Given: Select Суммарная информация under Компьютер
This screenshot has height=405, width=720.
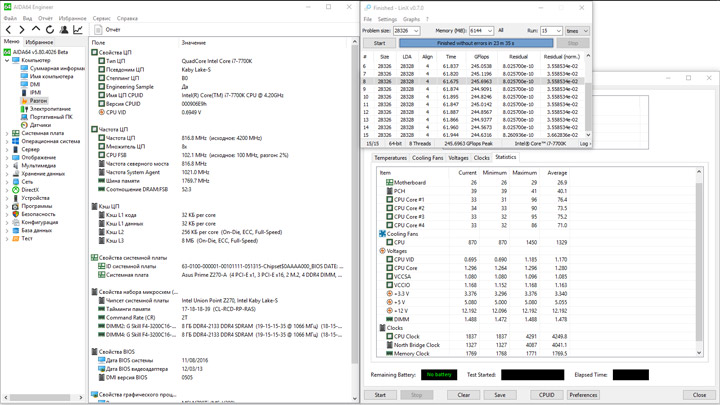Looking at the screenshot, I should [56, 69].
